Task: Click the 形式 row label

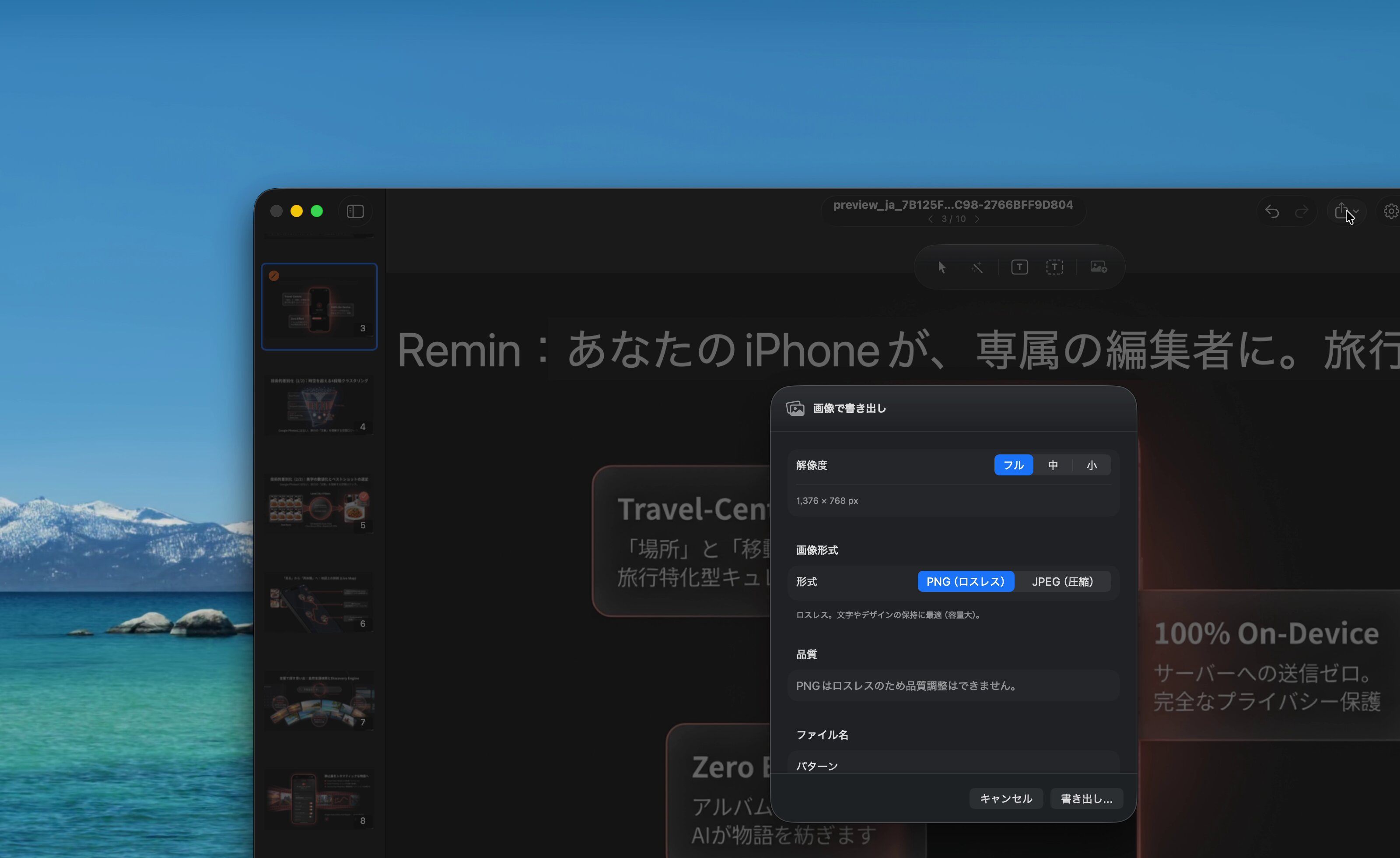Action: (806, 582)
